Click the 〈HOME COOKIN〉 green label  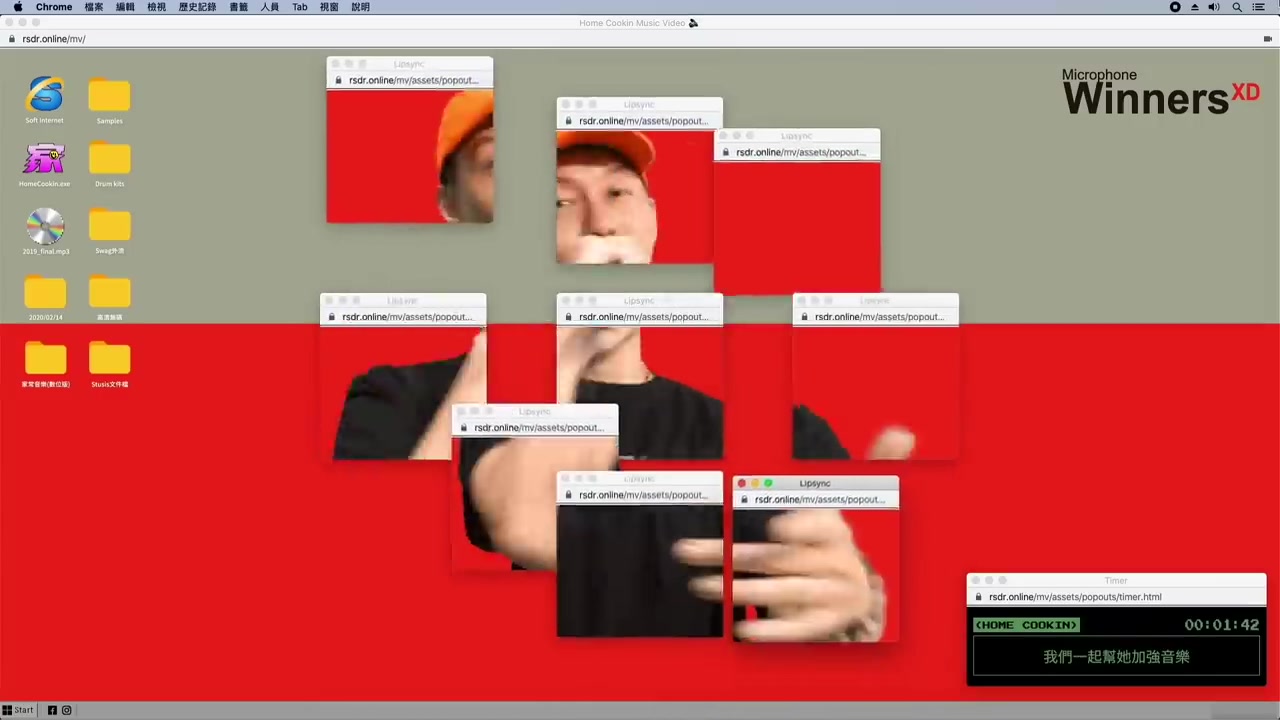pyautogui.click(x=1027, y=625)
